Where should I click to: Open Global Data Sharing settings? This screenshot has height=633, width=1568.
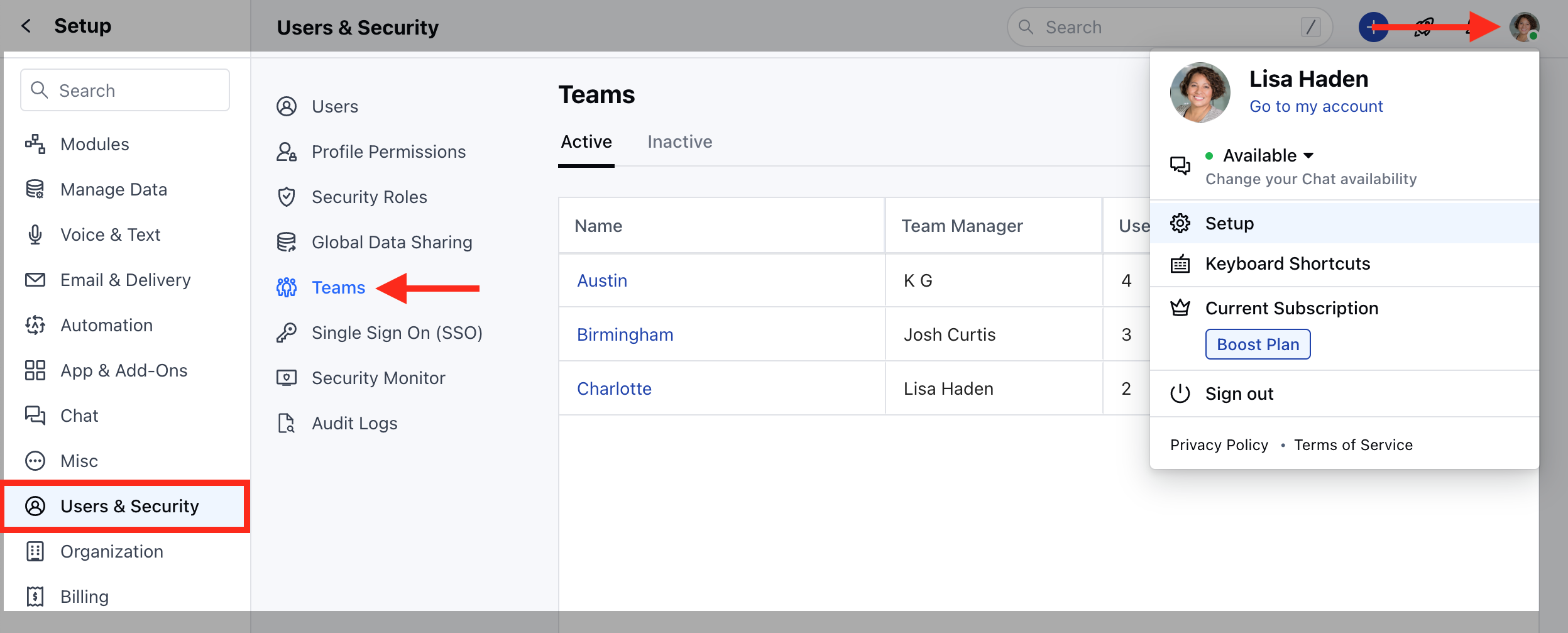[392, 242]
